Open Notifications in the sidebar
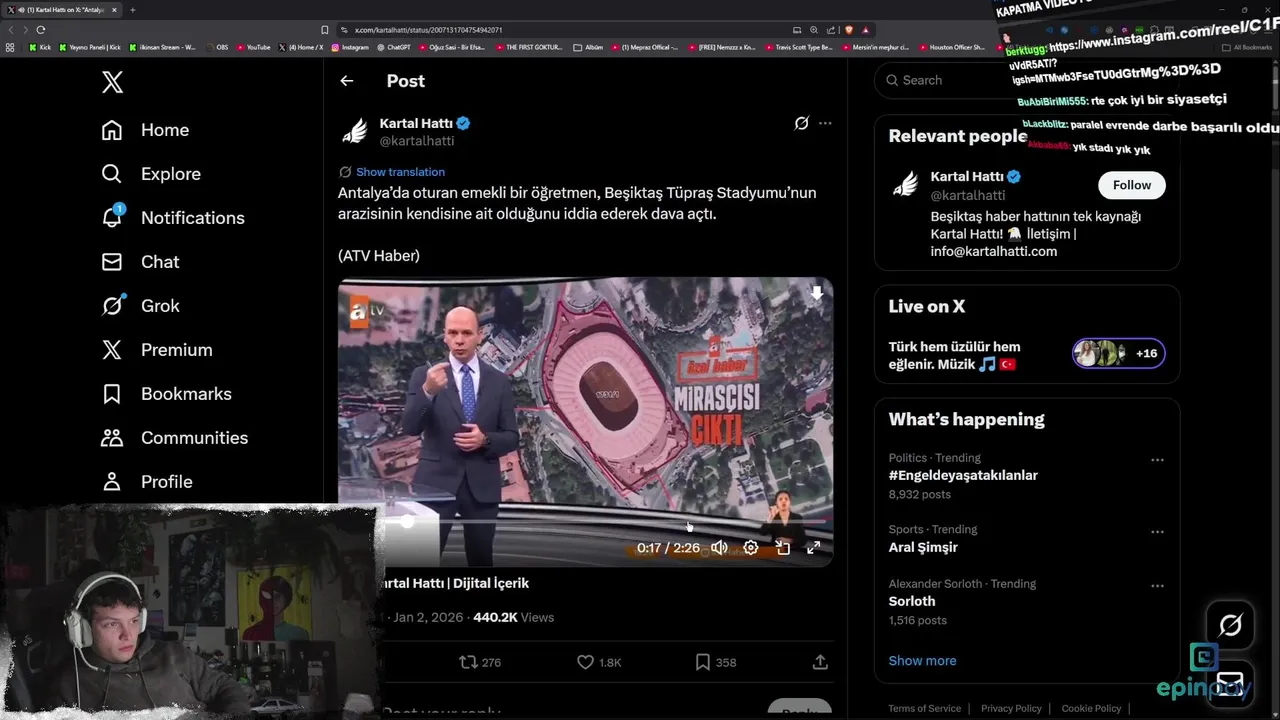 (x=172, y=218)
